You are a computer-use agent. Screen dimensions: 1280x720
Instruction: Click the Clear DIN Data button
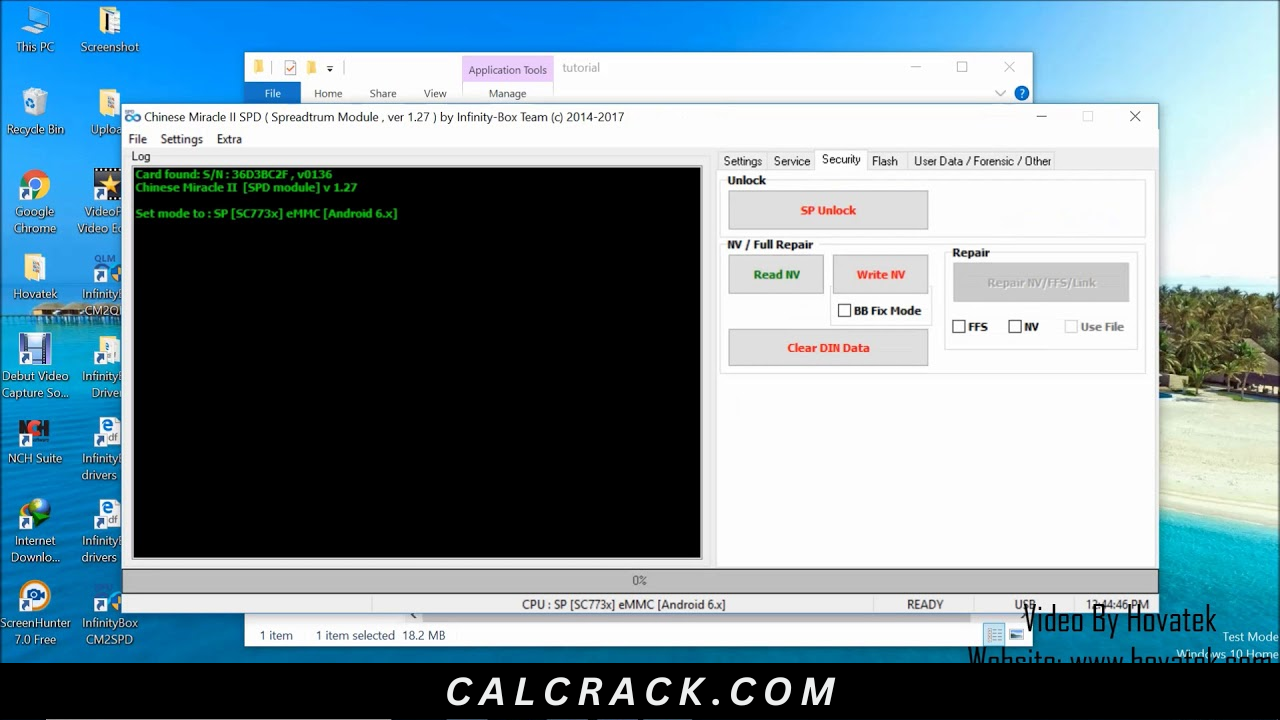point(828,348)
